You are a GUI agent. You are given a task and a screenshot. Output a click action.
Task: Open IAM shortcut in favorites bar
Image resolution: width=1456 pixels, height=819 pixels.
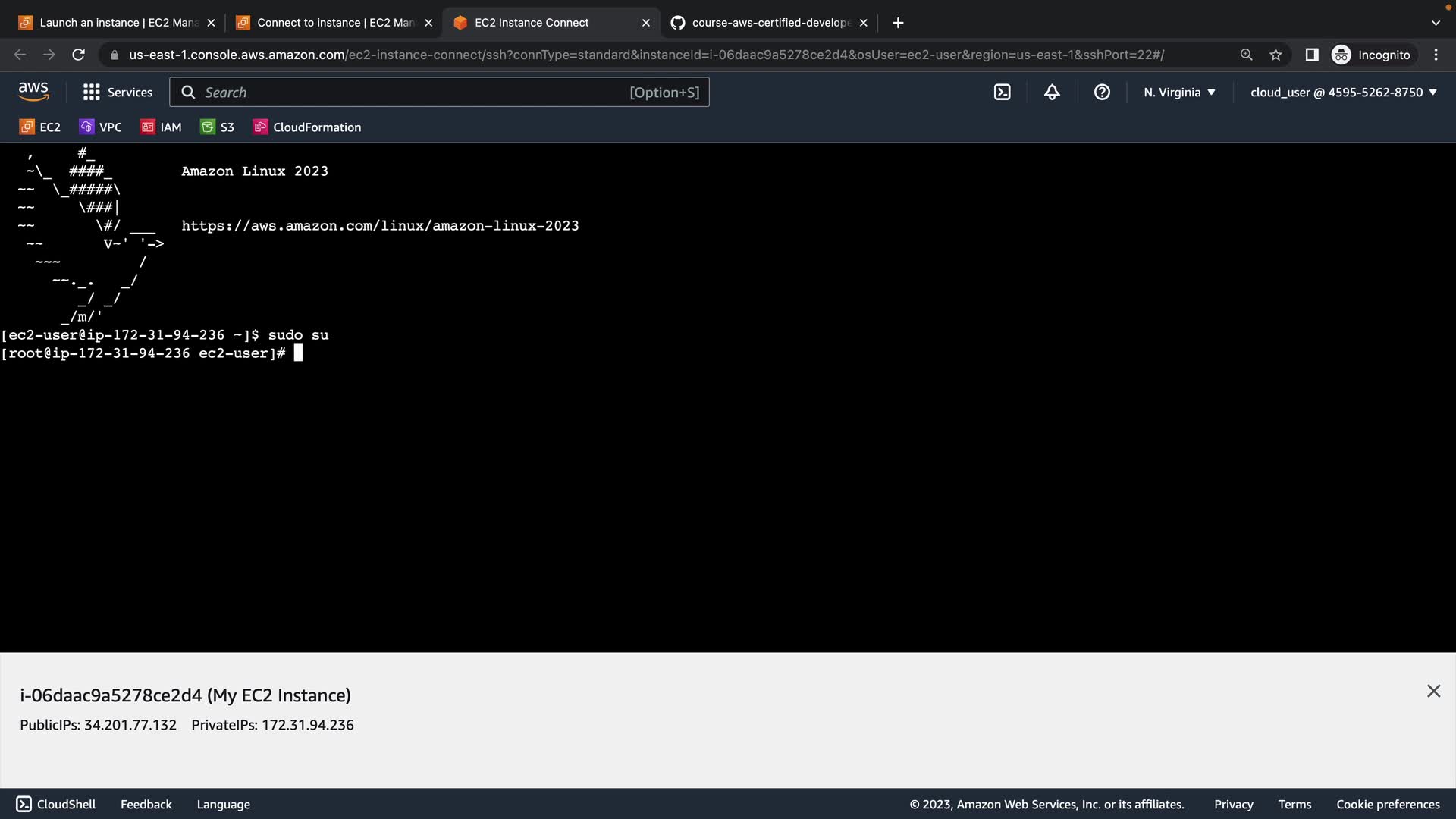pos(161,127)
